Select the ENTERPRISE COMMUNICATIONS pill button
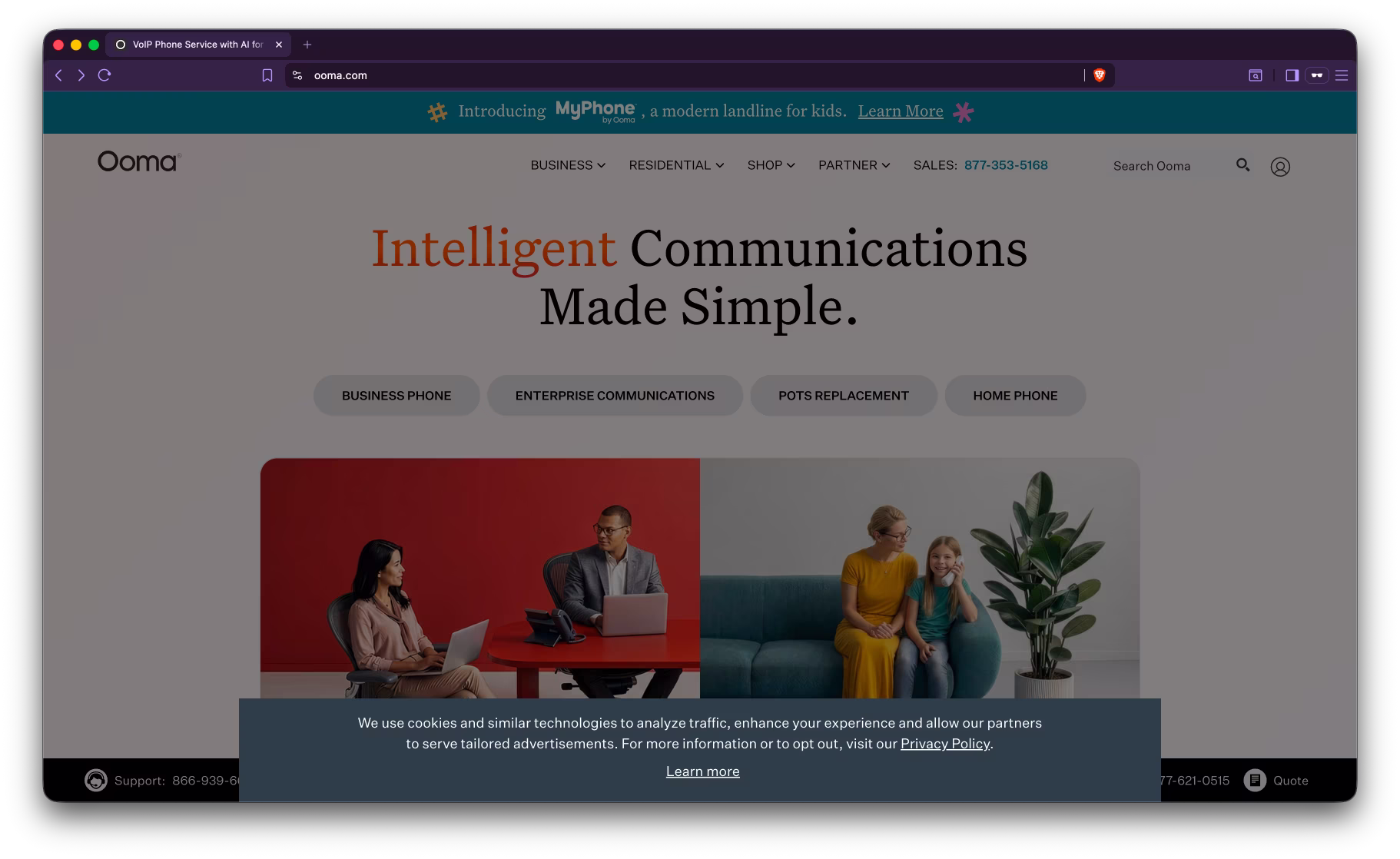Image resolution: width=1400 pixels, height=859 pixels. (x=615, y=396)
